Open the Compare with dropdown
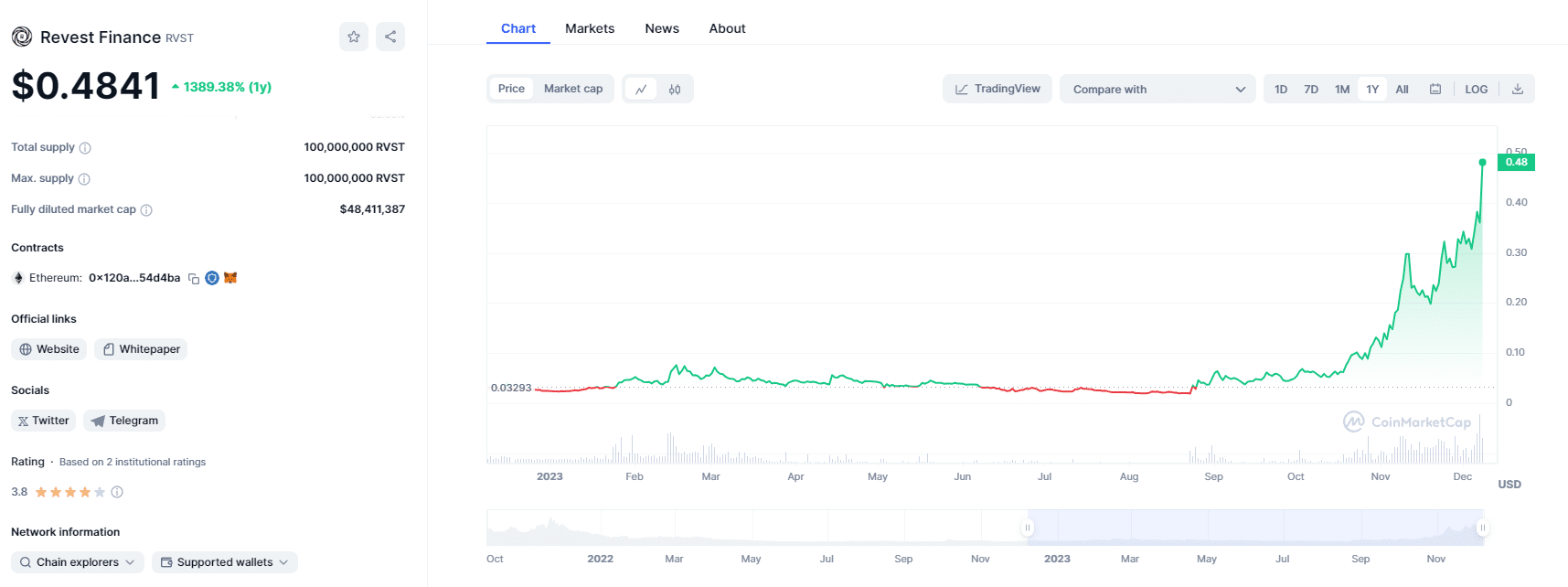 (x=1157, y=90)
